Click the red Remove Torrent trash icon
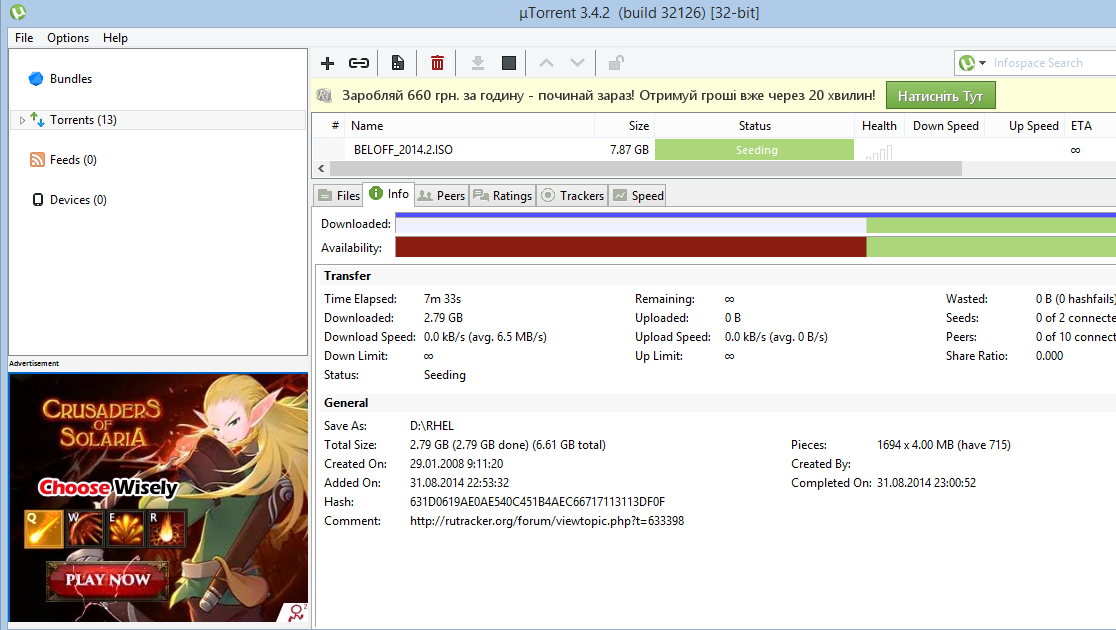 pyautogui.click(x=437, y=63)
